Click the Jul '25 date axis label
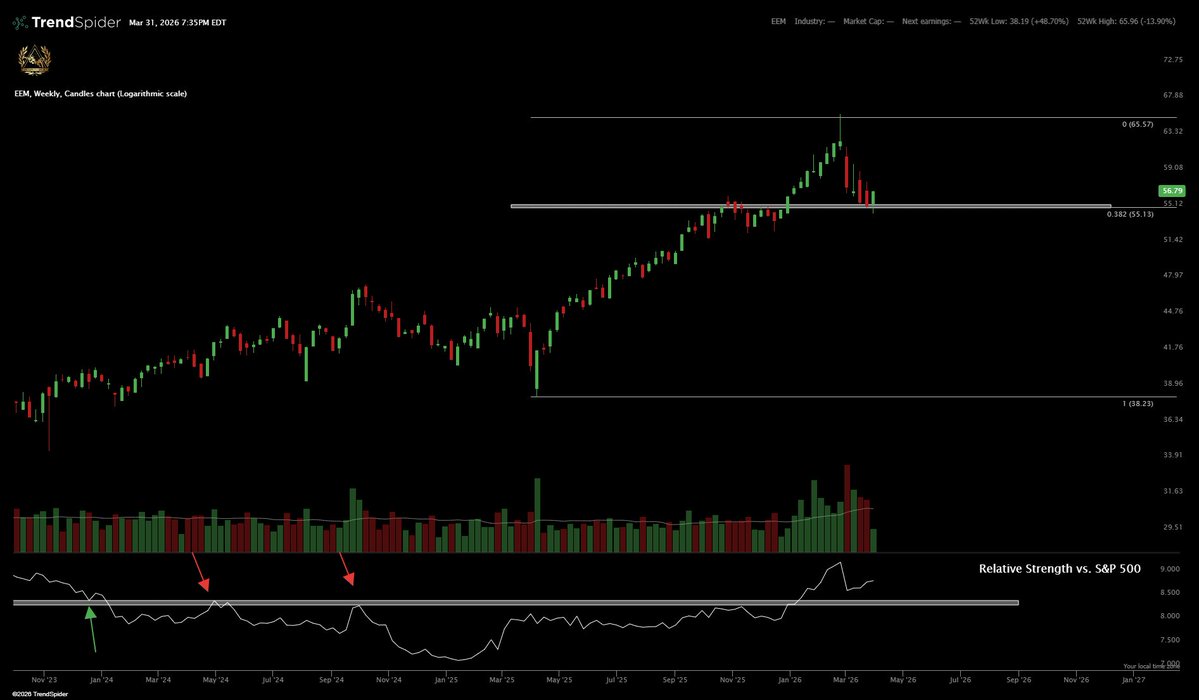This screenshot has height=700, width=1199. (x=616, y=679)
